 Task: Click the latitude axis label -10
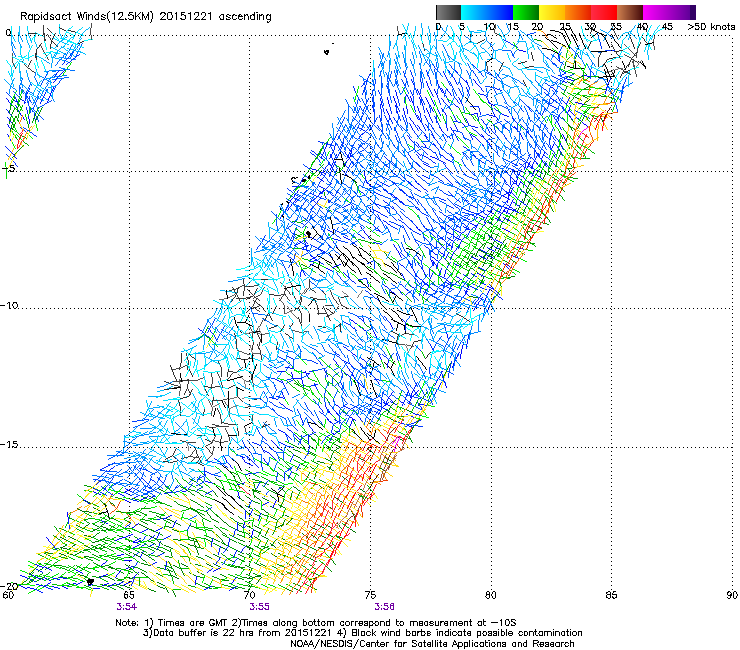pyautogui.click(x=9, y=305)
